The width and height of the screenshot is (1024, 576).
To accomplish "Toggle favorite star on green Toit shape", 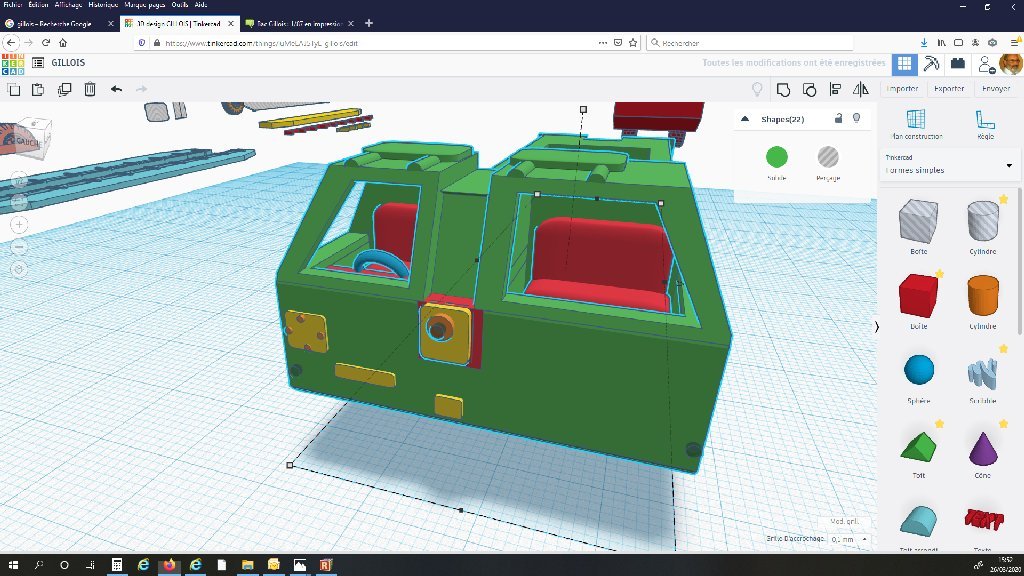I will (x=939, y=424).
